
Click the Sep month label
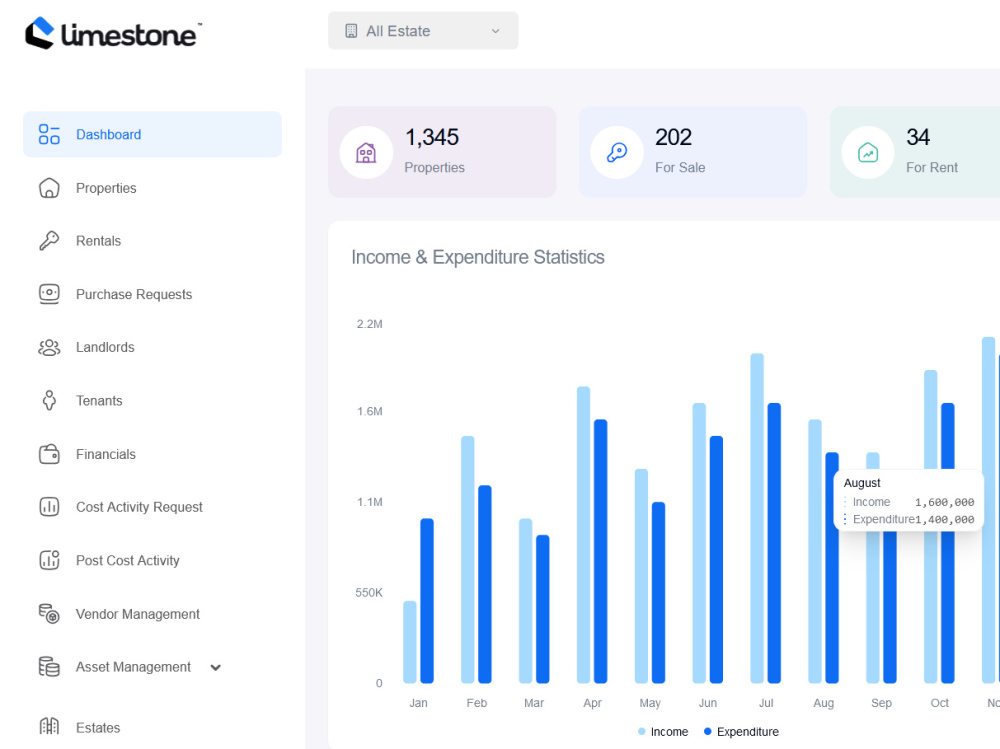click(x=881, y=702)
